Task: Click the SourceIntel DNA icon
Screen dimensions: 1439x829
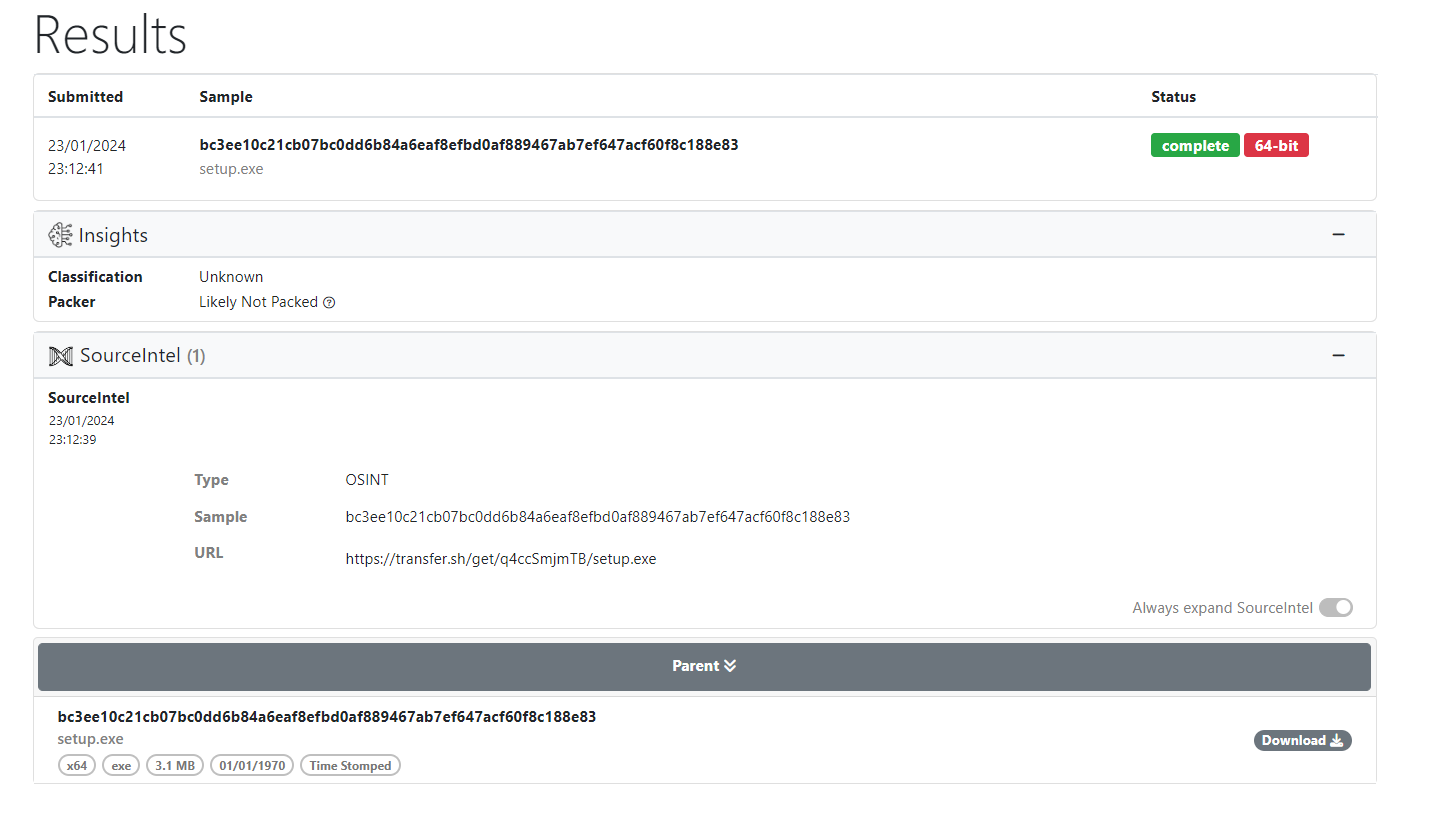Action: [60, 355]
